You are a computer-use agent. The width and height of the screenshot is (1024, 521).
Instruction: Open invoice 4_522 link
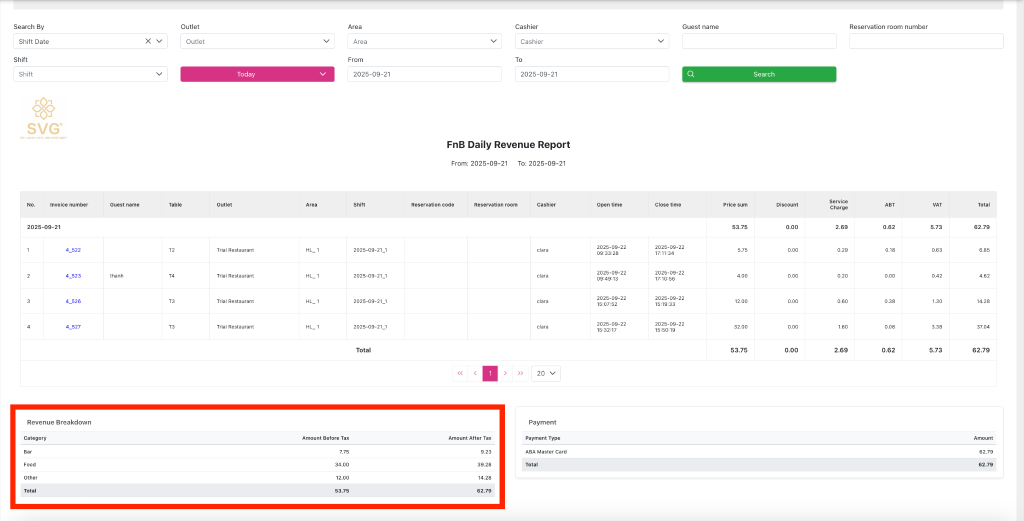tap(73, 250)
